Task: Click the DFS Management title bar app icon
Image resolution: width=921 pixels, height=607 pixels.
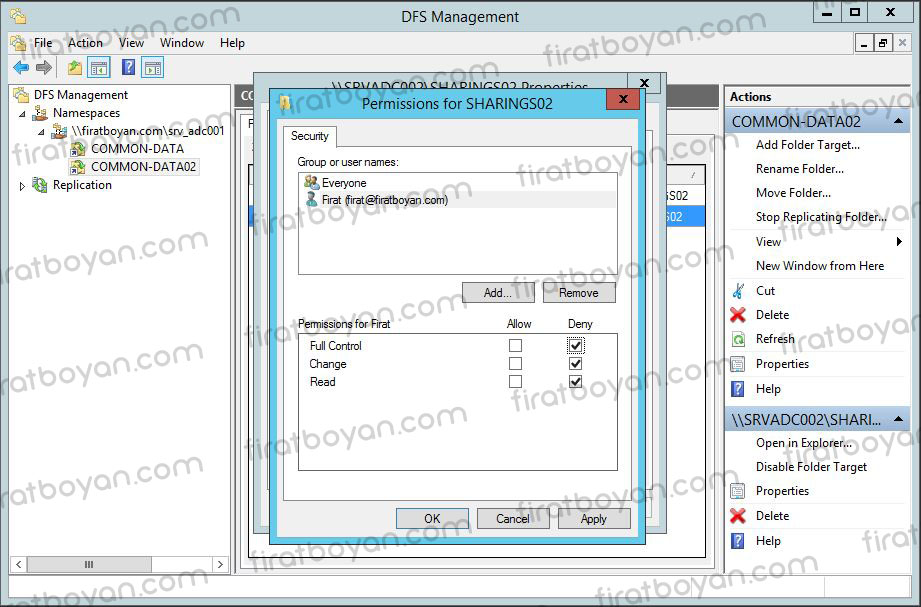Action: click(x=18, y=16)
